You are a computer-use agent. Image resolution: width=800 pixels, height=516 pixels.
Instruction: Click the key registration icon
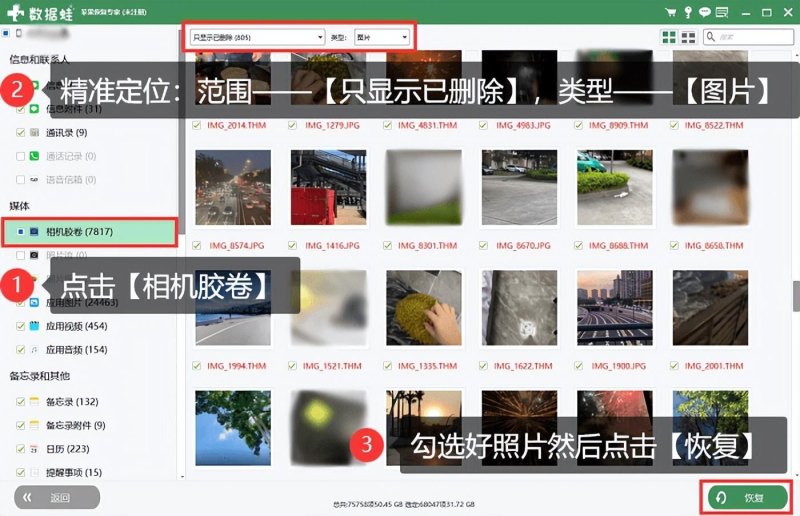688,12
